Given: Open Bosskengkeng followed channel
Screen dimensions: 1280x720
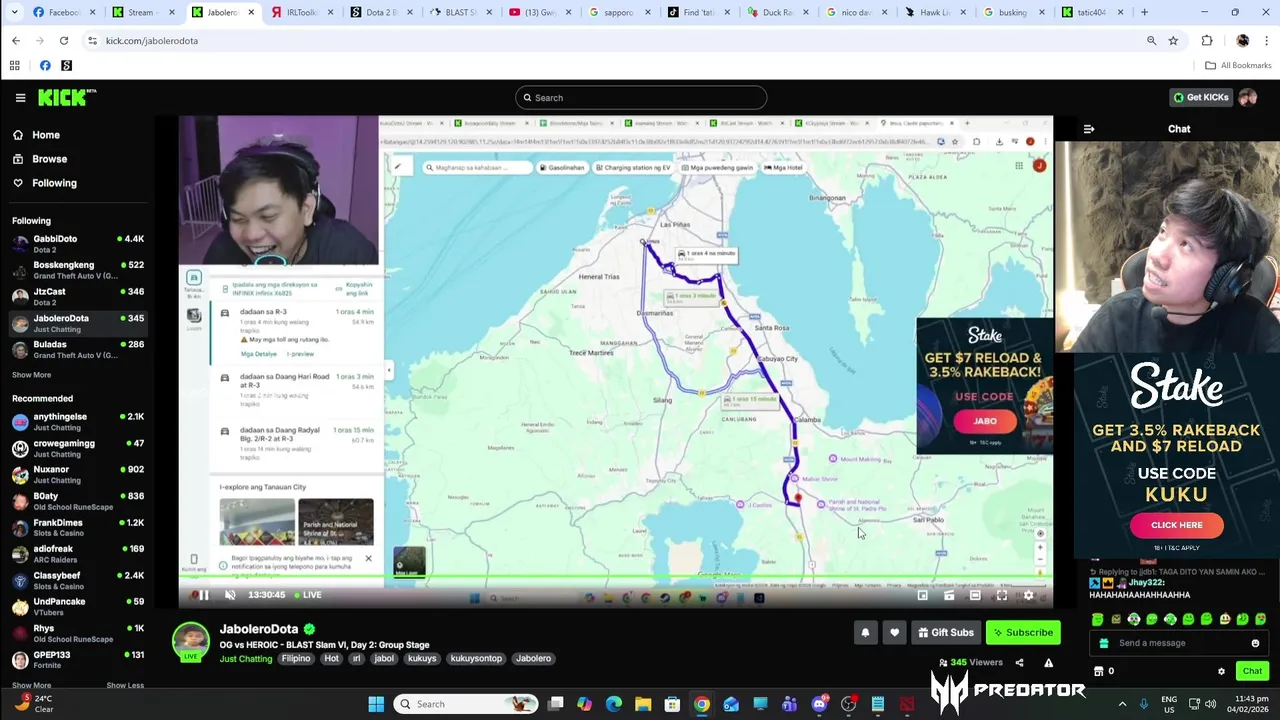Looking at the screenshot, I should [78, 270].
